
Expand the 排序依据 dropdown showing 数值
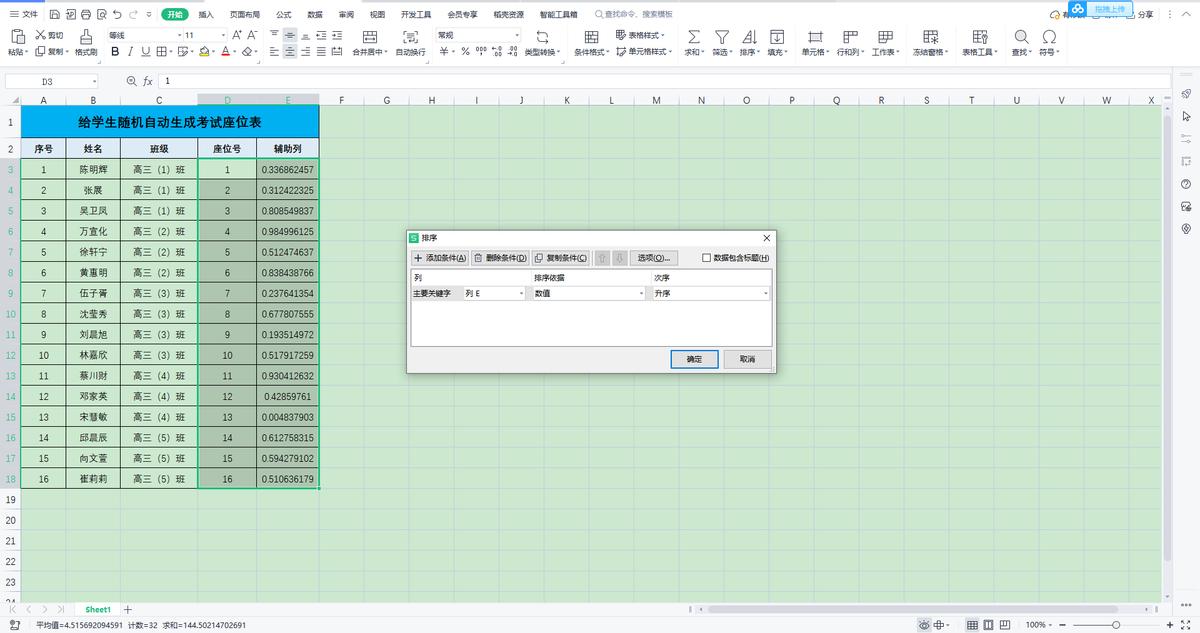[589, 294]
